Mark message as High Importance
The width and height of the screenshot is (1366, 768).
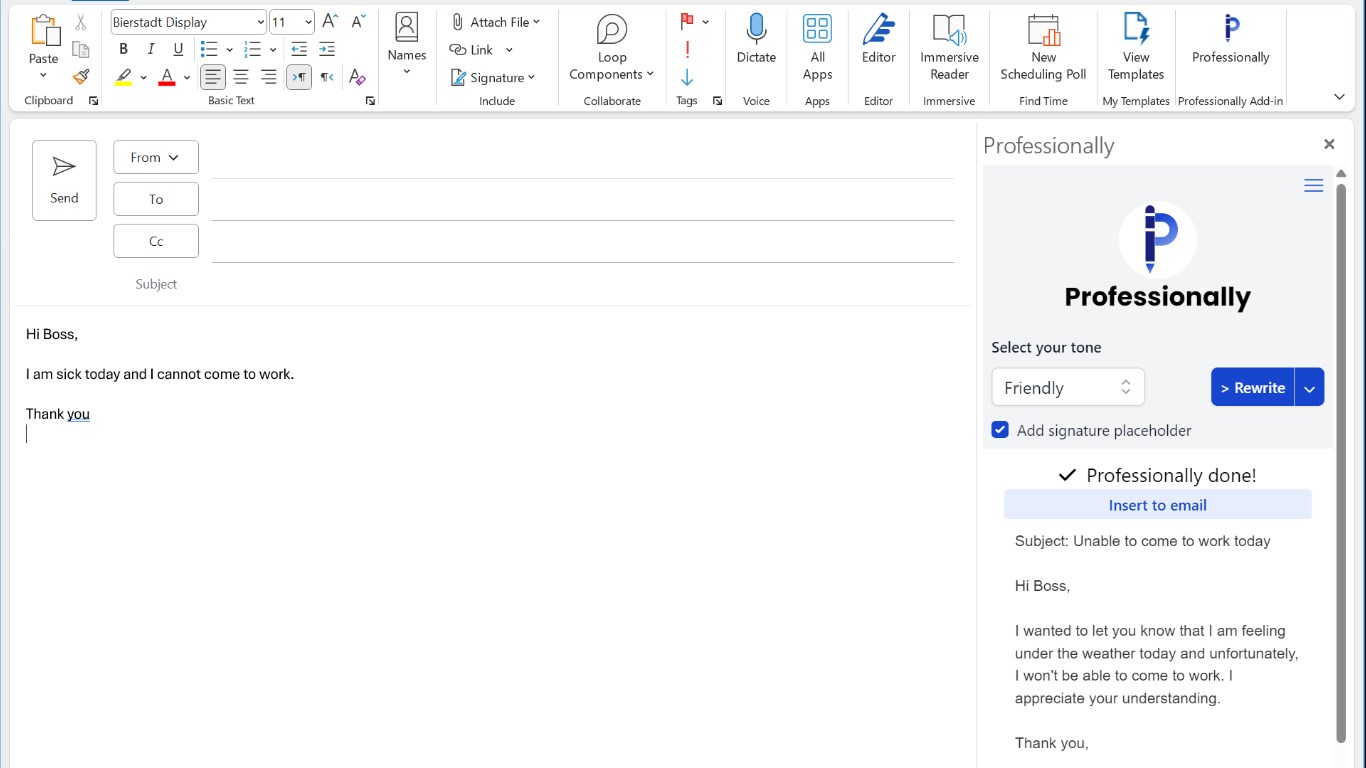[687, 50]
